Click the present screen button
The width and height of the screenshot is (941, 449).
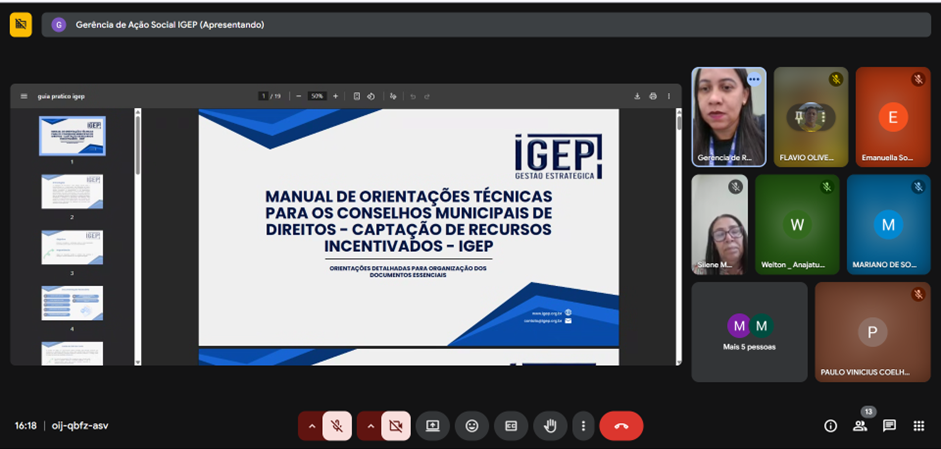pos(433,425)
